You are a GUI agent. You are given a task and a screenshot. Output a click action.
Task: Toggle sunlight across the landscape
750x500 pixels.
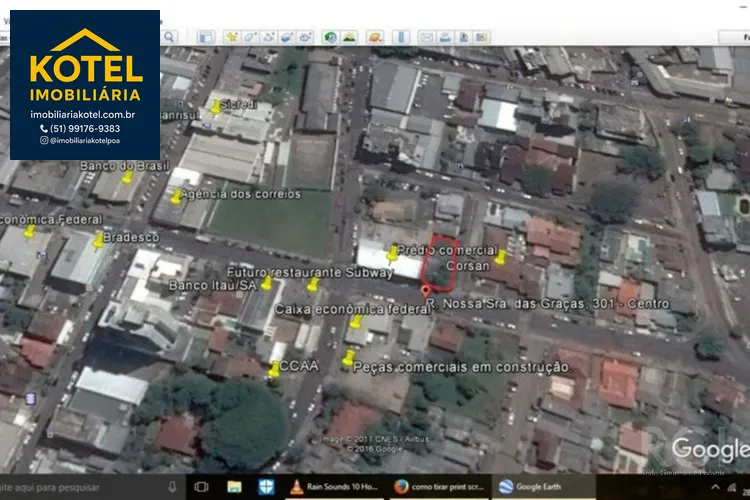pos(349,37)
